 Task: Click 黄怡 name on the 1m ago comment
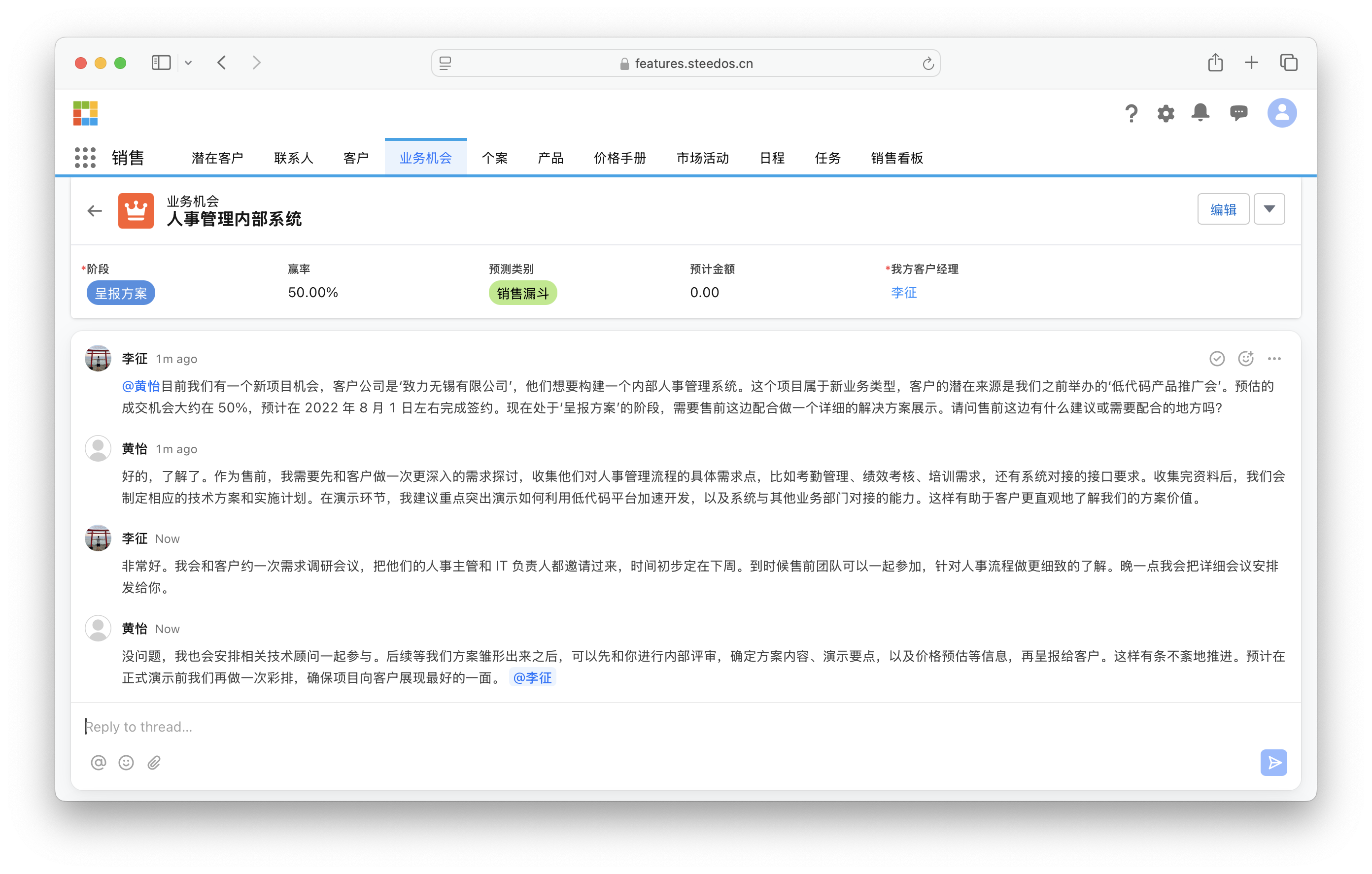click(x=135, y=449)
